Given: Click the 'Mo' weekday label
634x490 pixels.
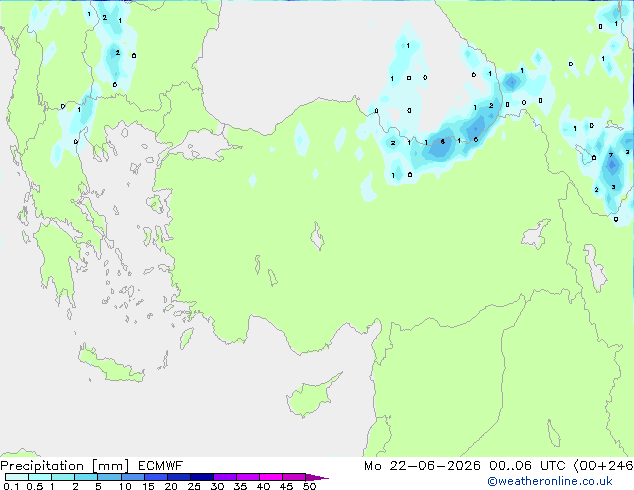Looking at the screenshot, I should (x=372, y=466).
